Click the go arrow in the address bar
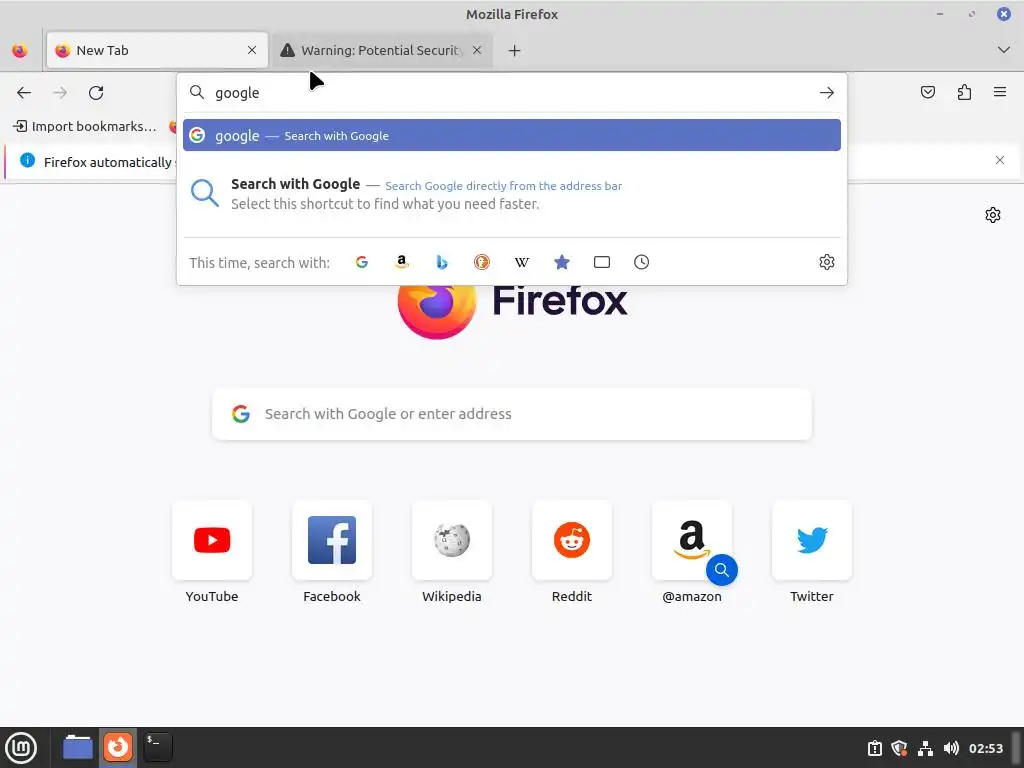This screenshot has height=768, width=1024. tap(827, 93)
